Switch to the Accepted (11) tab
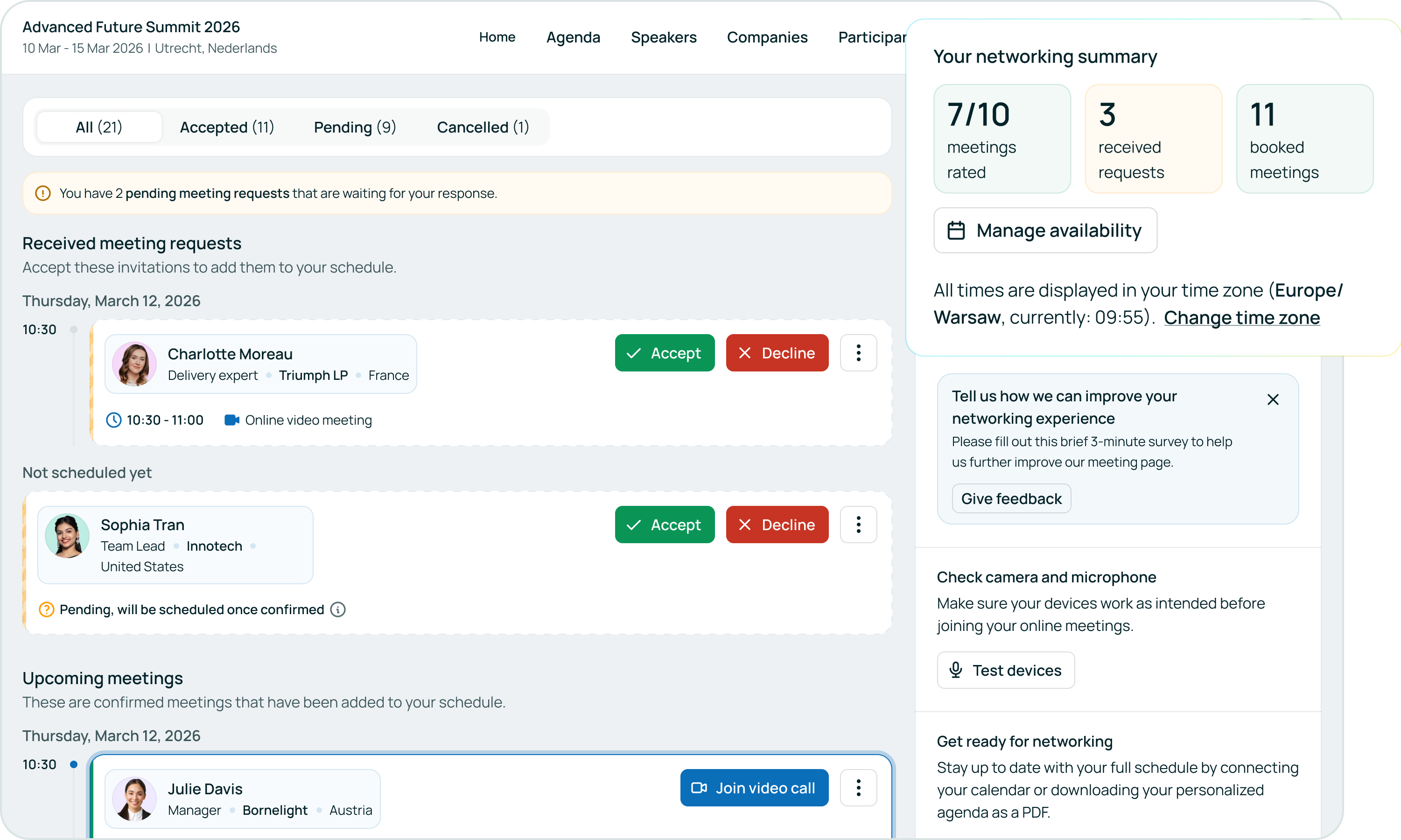This screenshot has width=1401, height=840. tap(227, 127)
